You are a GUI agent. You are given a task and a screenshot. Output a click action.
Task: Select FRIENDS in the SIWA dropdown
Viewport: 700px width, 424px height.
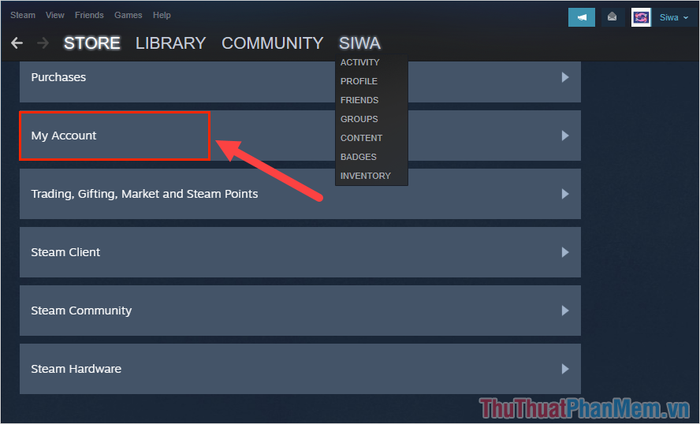point(359,100)
